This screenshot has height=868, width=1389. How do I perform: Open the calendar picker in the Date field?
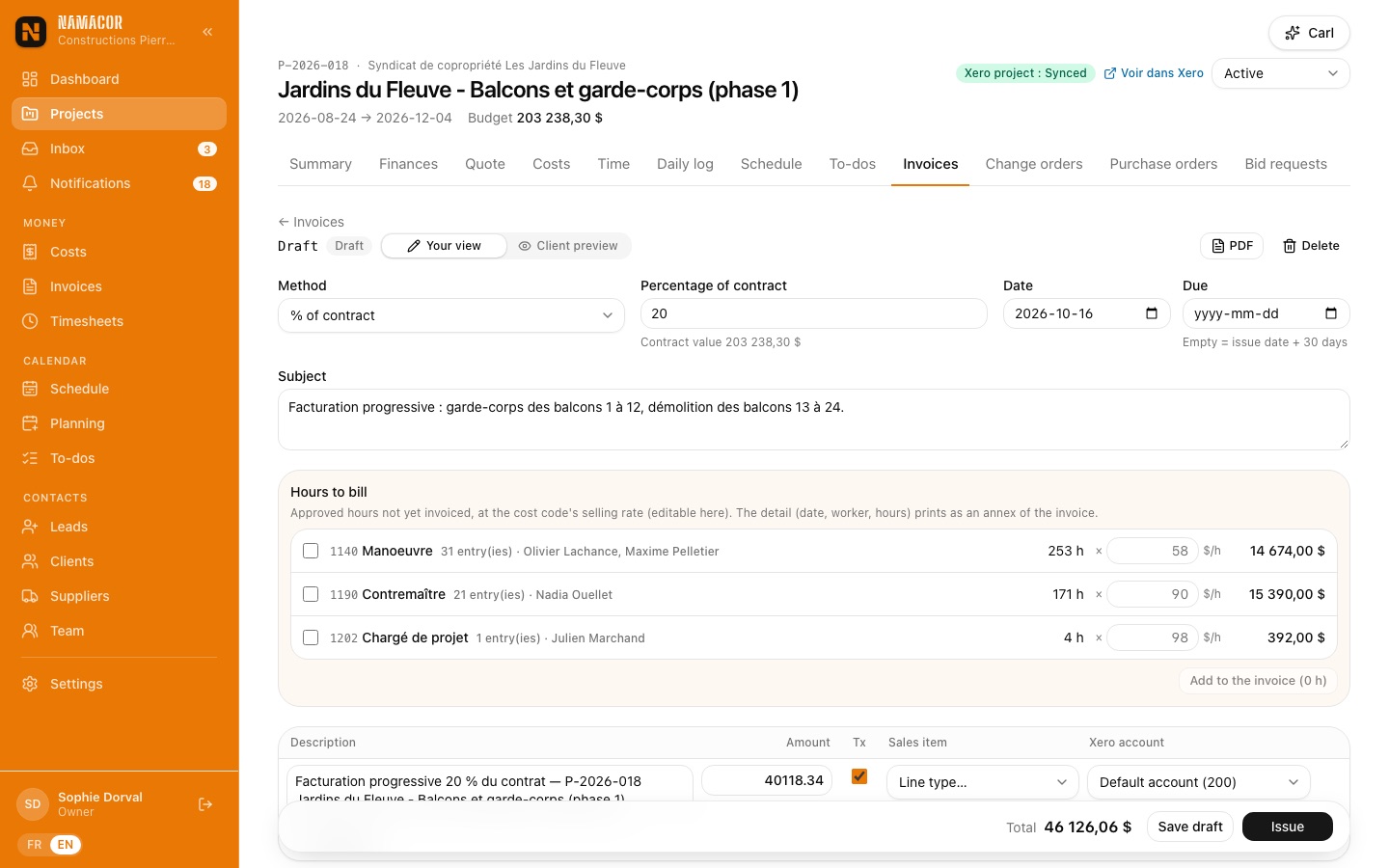pos(1152,313)
